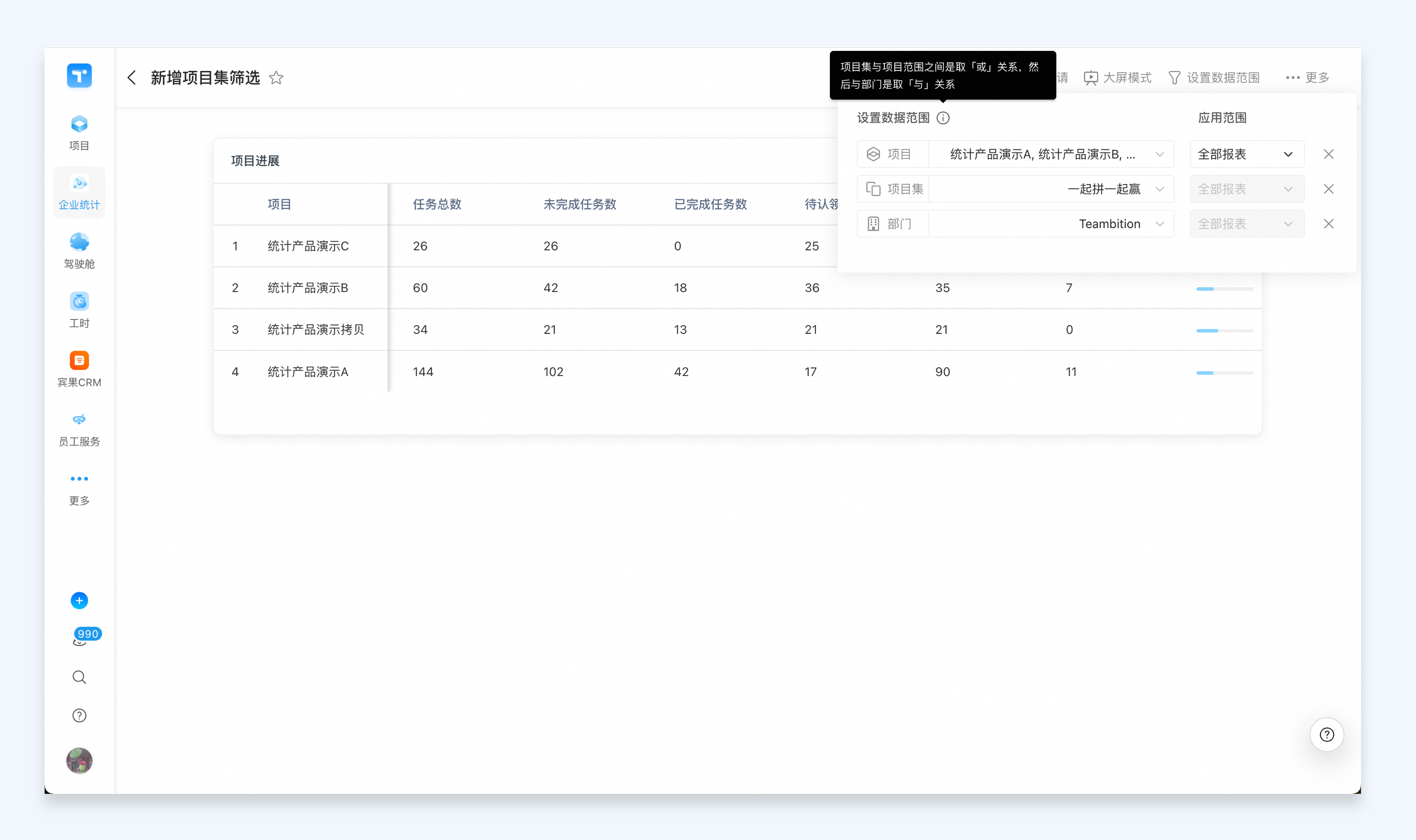Open 全部报表 dropdown for 部门 row
Image resolution: width=1416 pixels, height=840 pixels.
pyautogui.click(x=1247, y=223)
